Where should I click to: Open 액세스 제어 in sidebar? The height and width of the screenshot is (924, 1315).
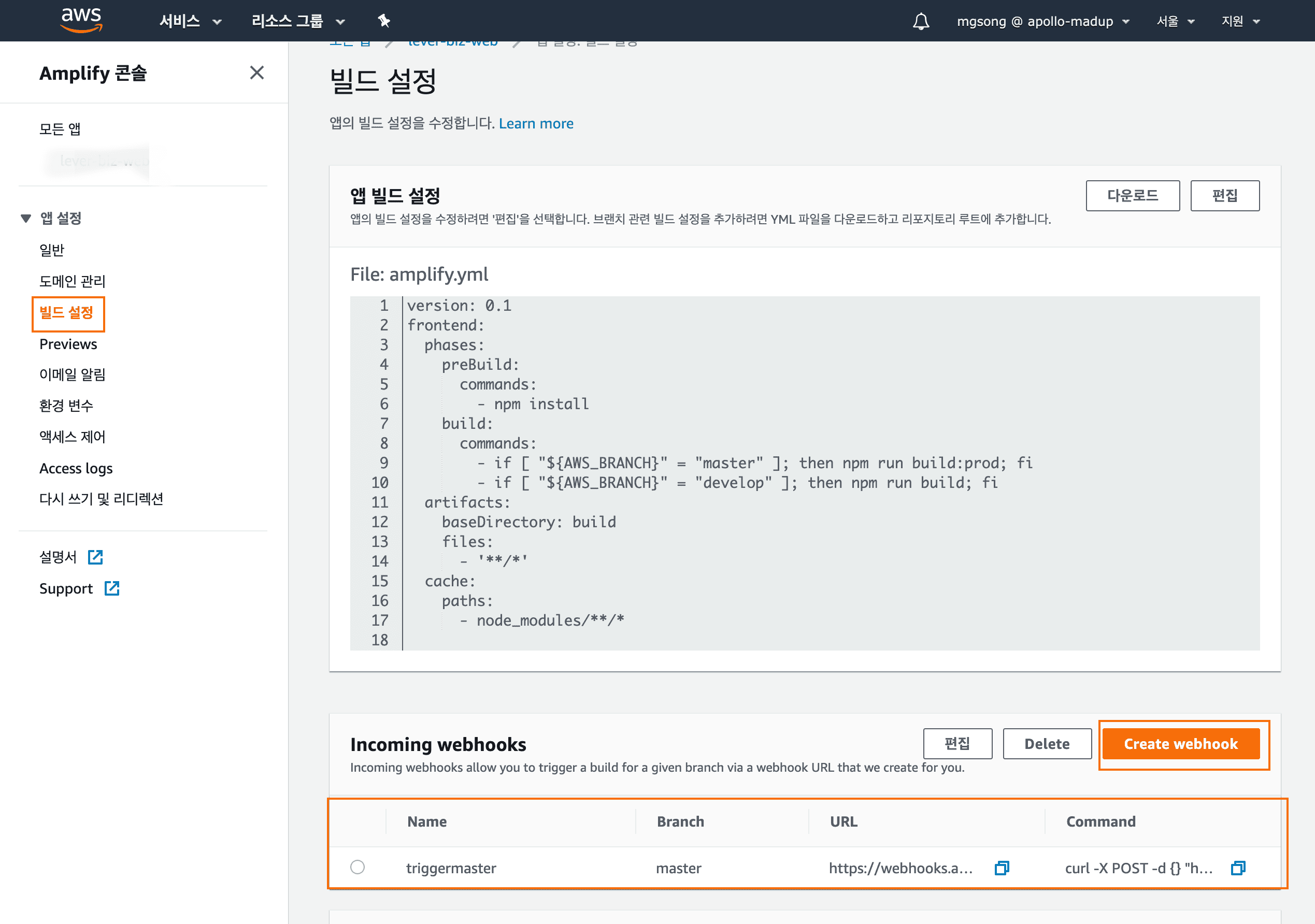tap(72, 437)
